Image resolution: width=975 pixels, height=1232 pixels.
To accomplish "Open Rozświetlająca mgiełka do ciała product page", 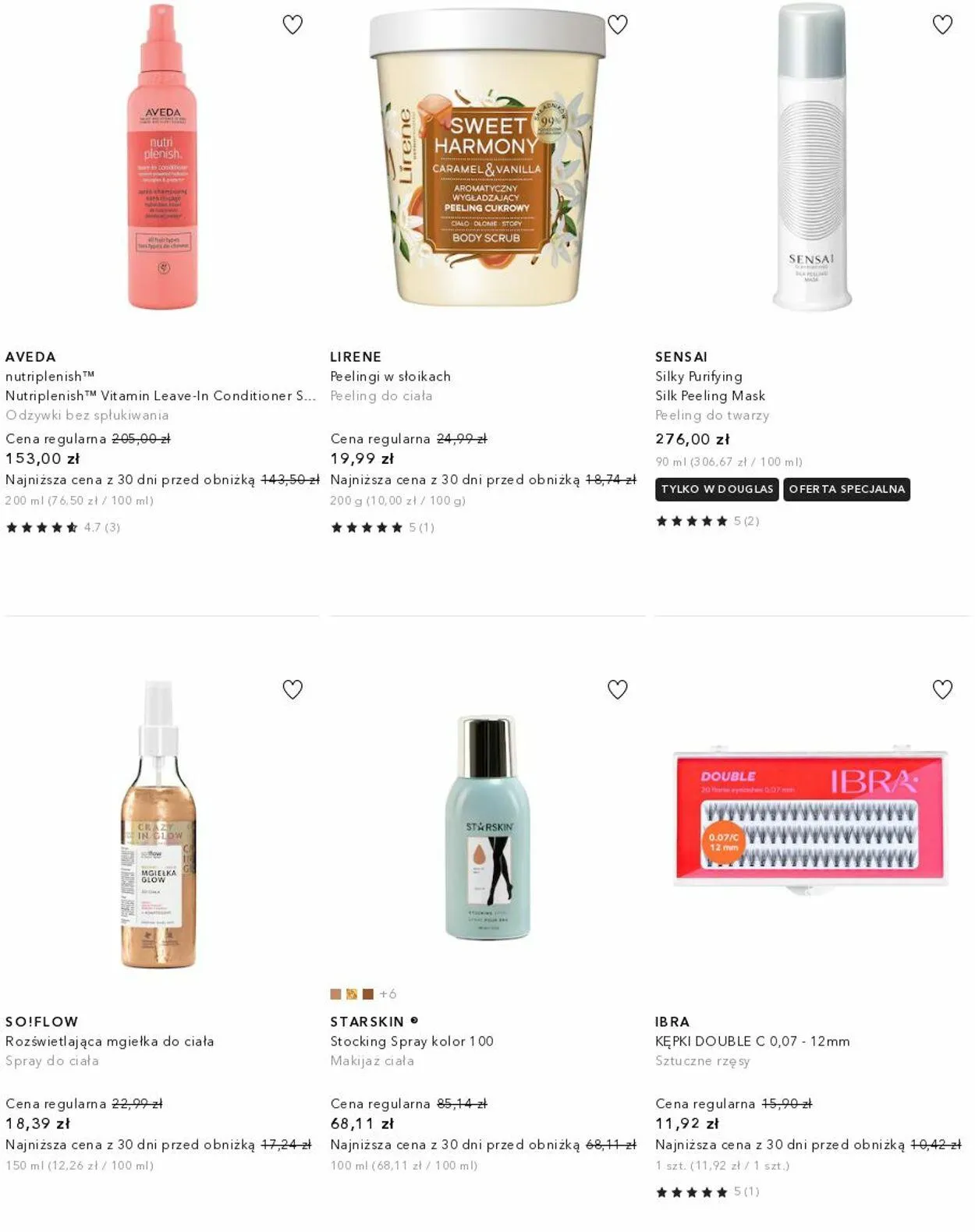I will click(110, 1041).
